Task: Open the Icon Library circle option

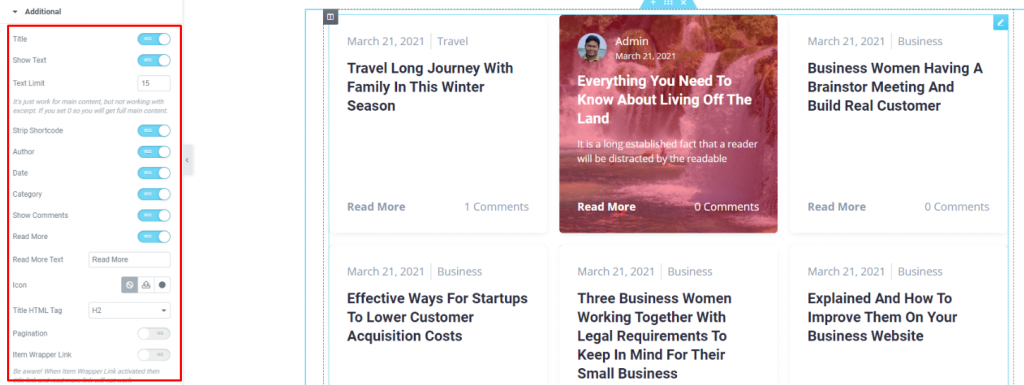Action: [x=163, y=285]
